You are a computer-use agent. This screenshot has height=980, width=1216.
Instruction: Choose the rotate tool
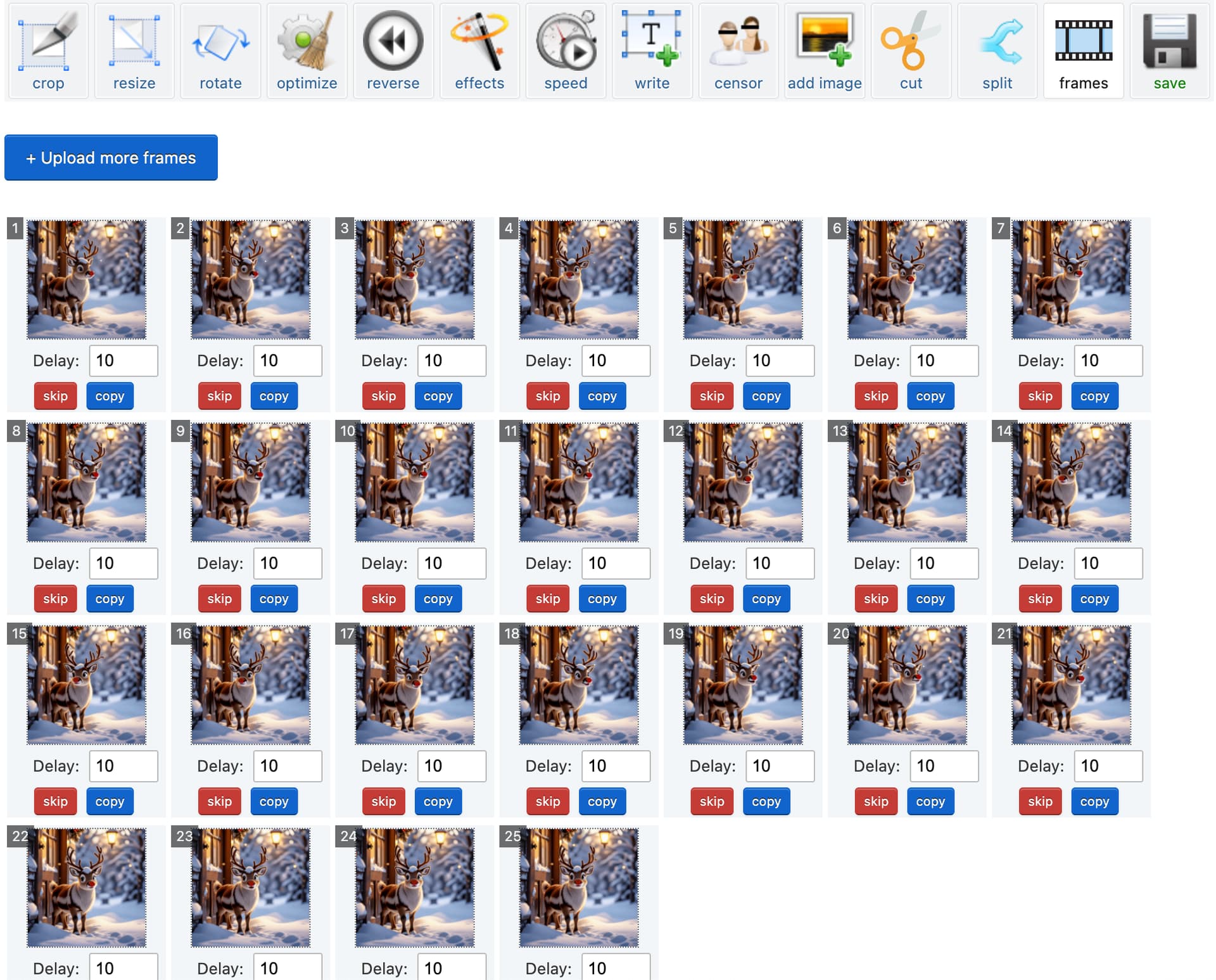pyautogui.click(x=220, y=51)
